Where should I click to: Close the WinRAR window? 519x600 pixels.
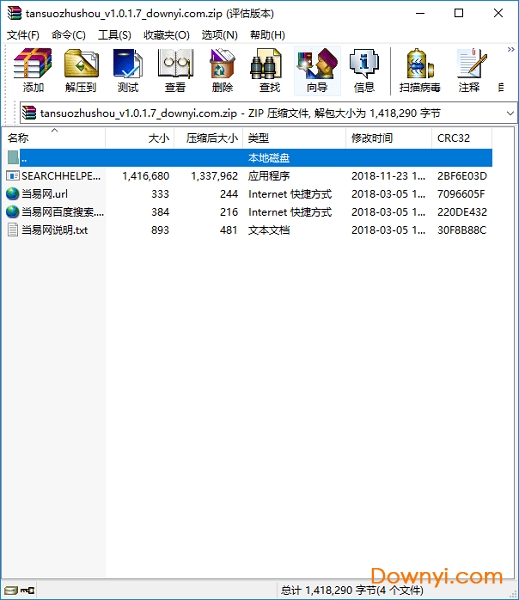tap(498, 13)
